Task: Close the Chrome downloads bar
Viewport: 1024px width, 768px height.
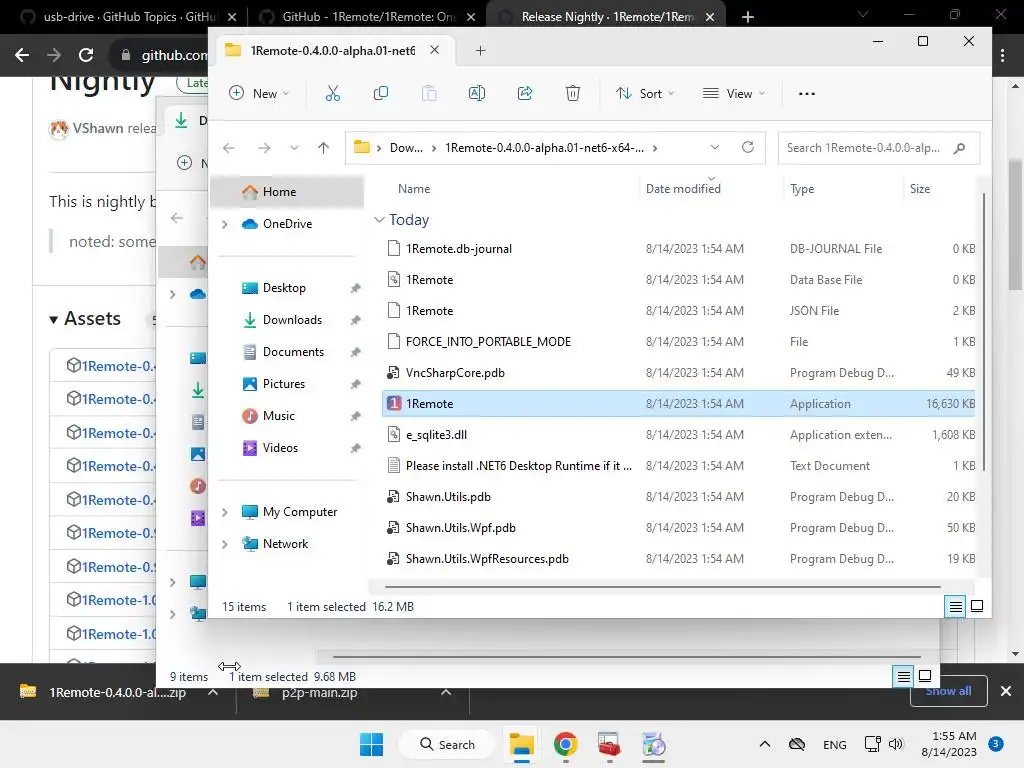Action: pos(1006,691)
